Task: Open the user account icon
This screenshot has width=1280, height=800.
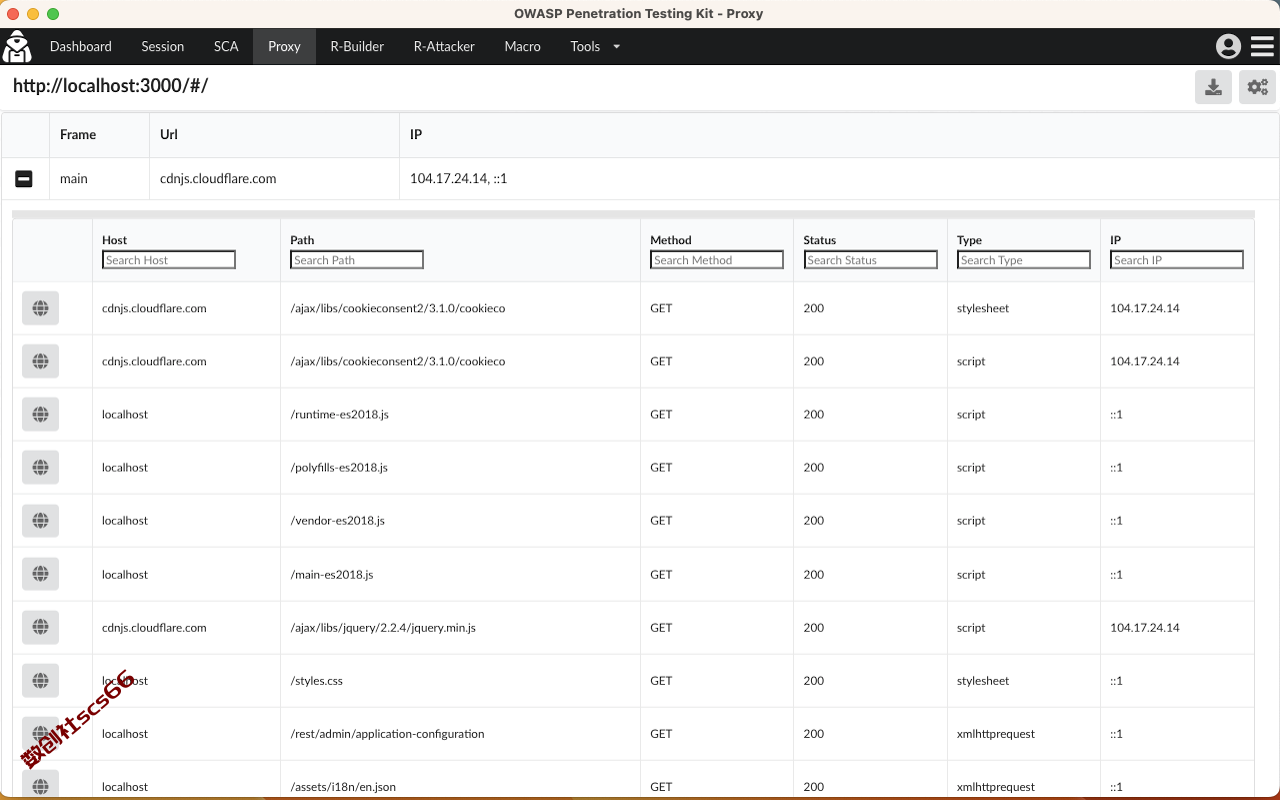Action: 1228,46
